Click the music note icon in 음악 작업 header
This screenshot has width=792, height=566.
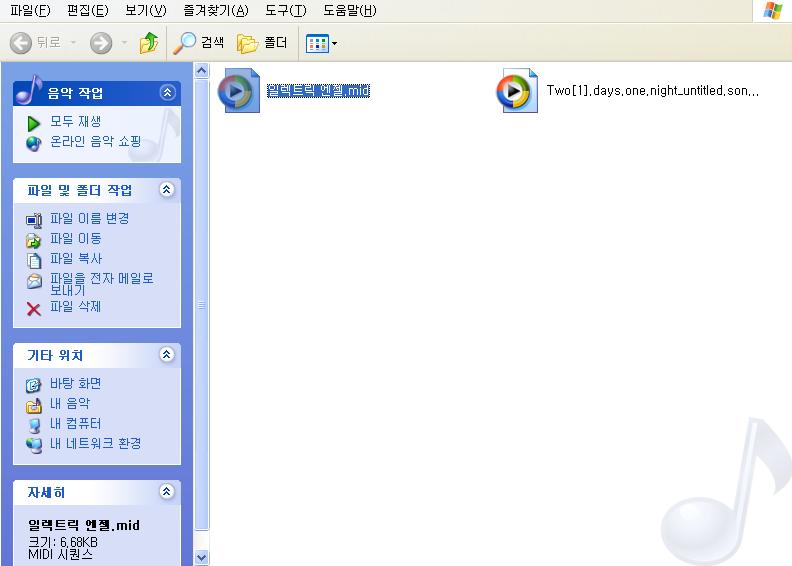pos(29,89)
